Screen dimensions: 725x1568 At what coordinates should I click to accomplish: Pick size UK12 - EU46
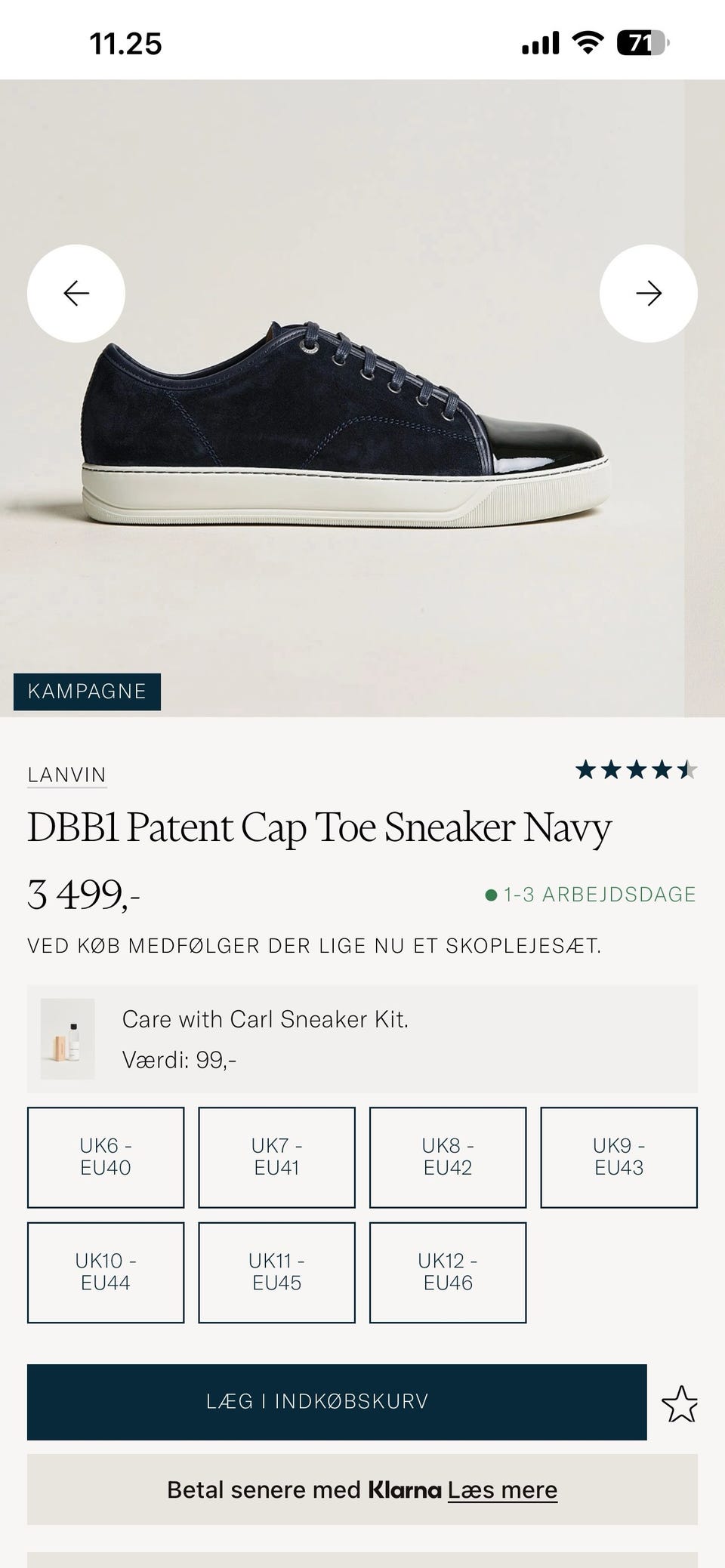[x=448, y=1272]
